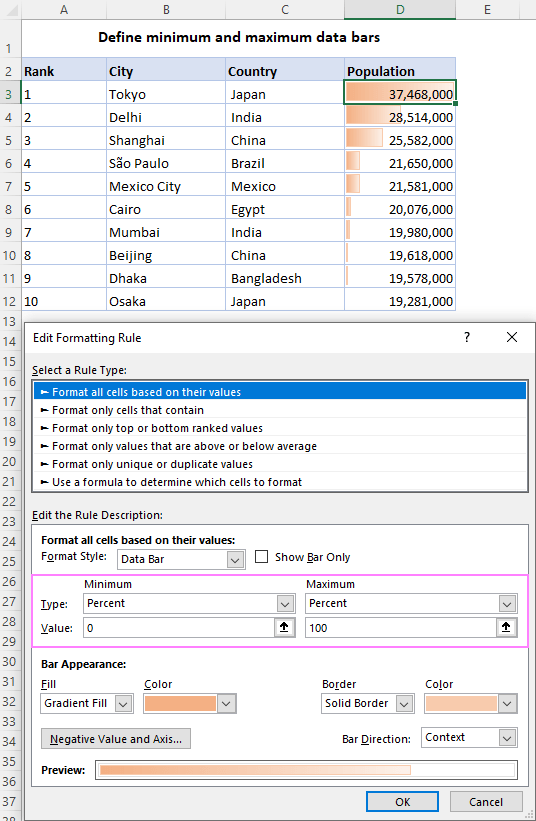Select column A header

tap(64, 9)
